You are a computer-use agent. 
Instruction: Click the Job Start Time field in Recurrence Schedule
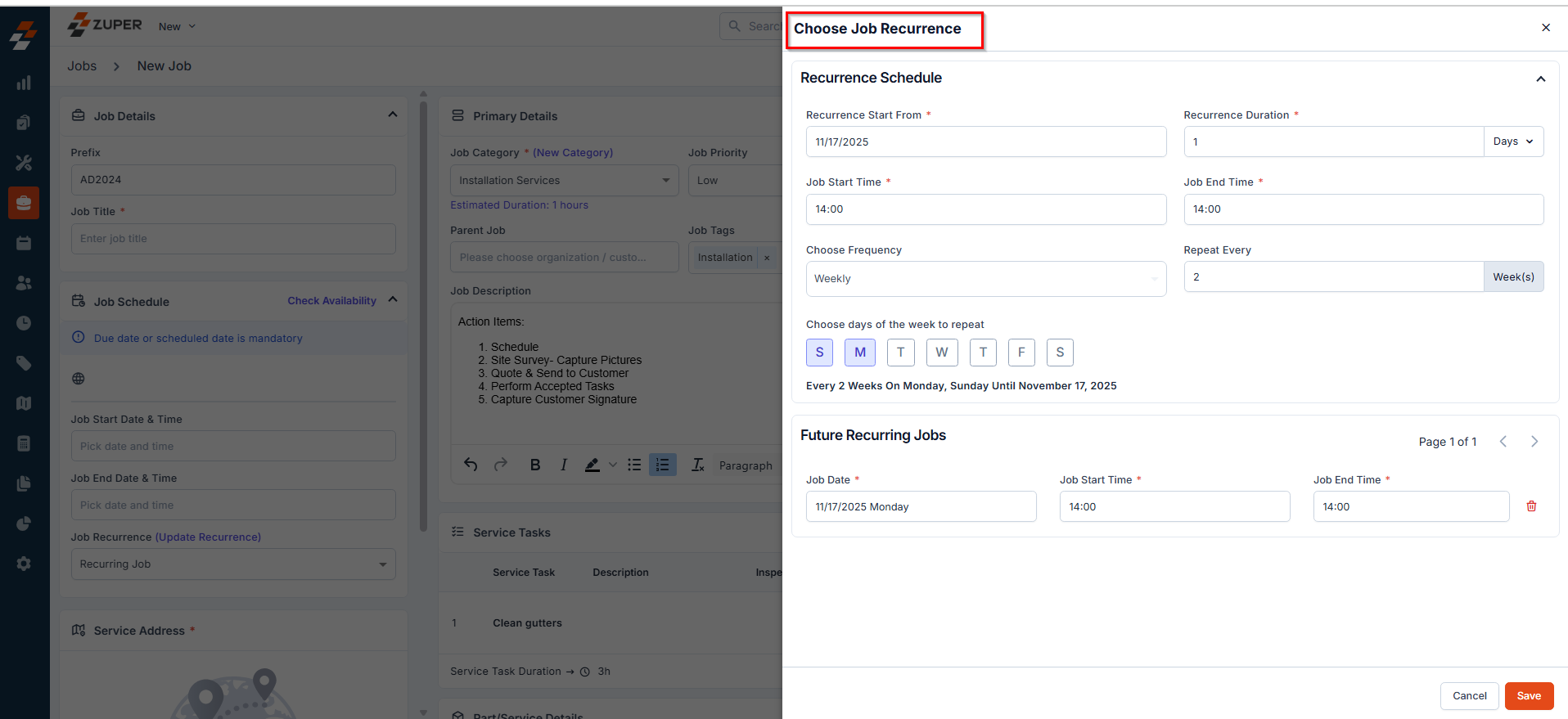pyautogui.click(x=986, y=209)
